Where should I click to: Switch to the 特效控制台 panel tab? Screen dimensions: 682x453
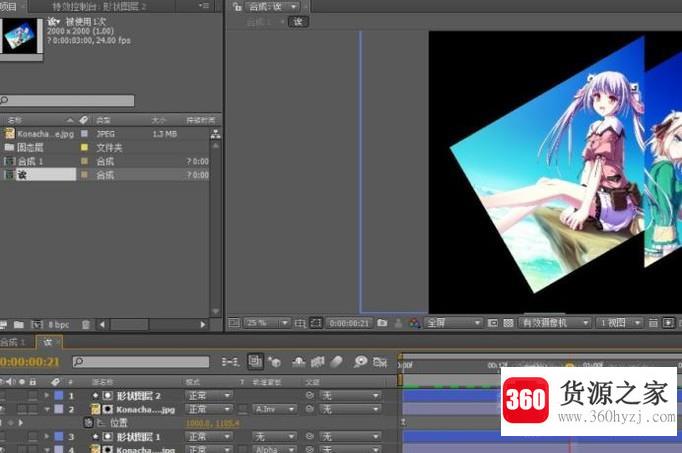point(99,6)
